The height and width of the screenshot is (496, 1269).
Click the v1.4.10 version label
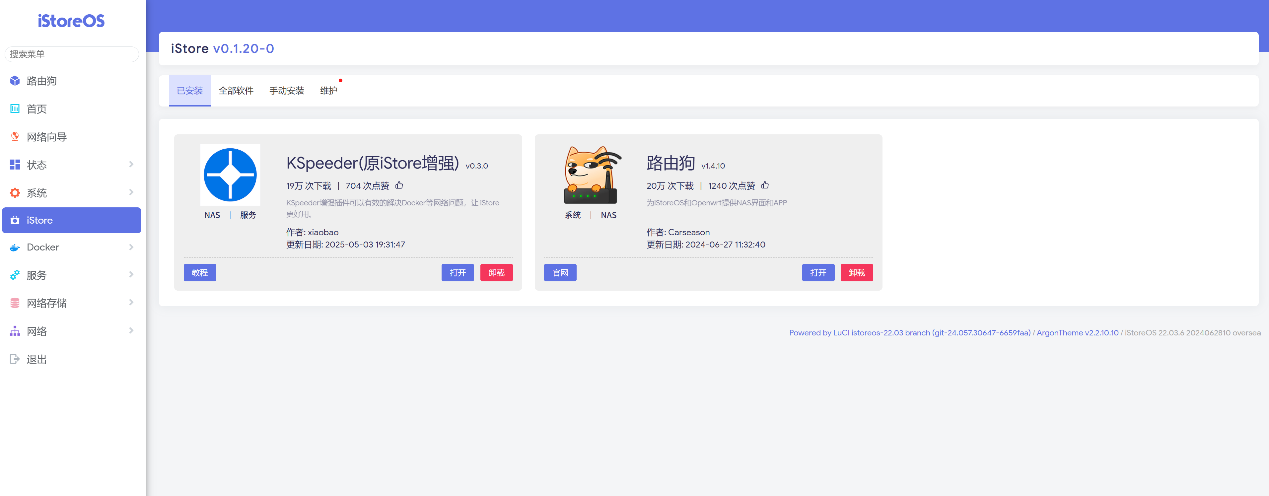click(x=713, y=166)
